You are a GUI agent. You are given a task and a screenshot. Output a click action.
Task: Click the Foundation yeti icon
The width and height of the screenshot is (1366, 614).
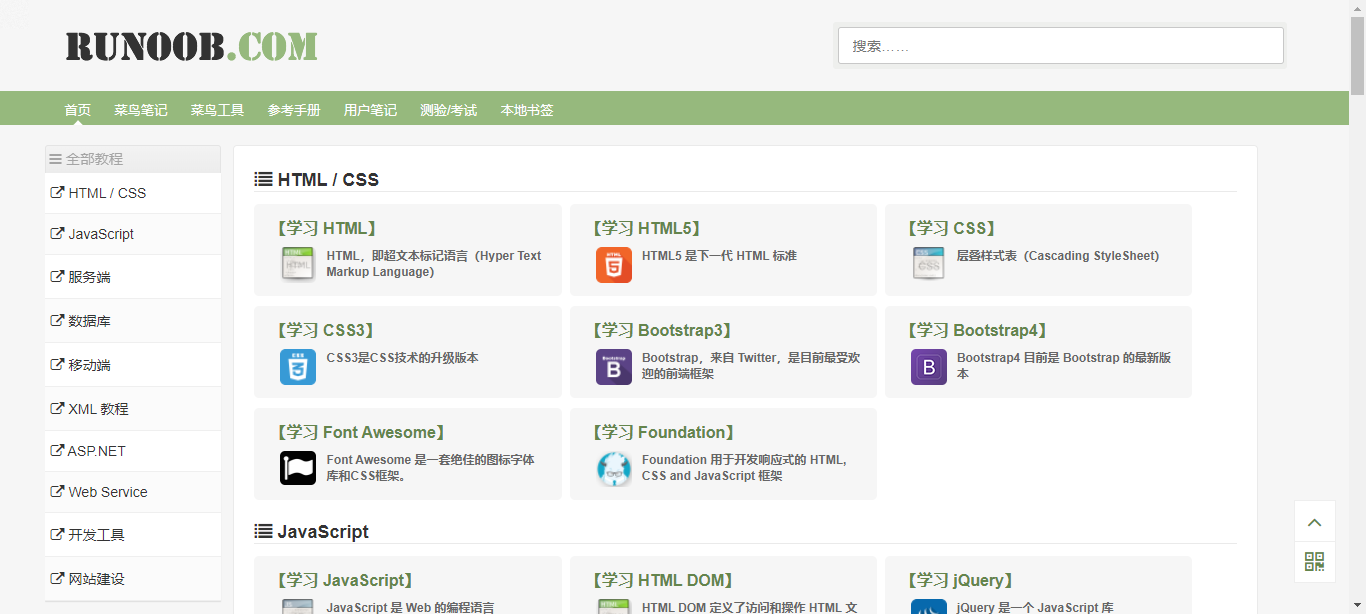[x=614, y=468]
